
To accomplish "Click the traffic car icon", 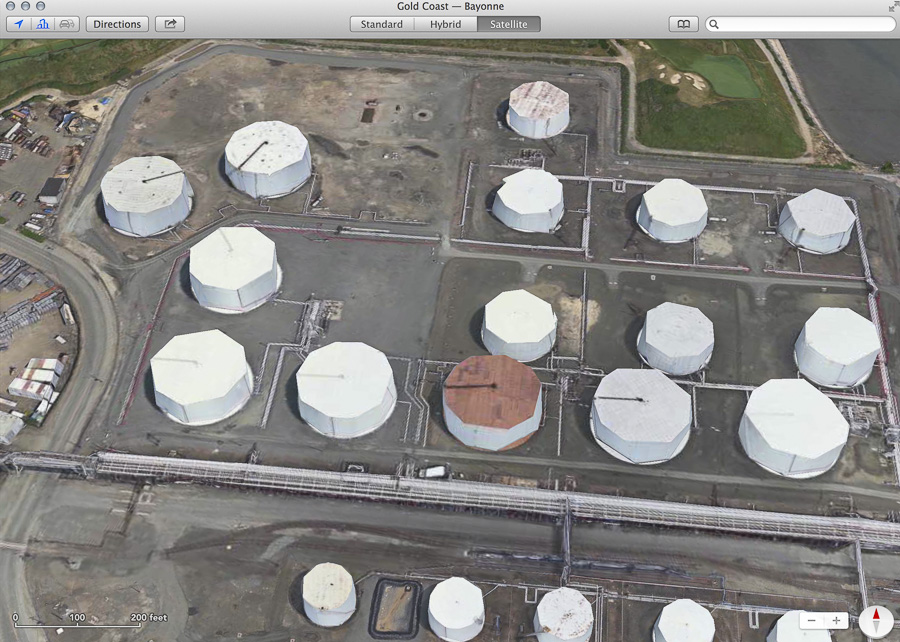I will click(x=65, y=23).
